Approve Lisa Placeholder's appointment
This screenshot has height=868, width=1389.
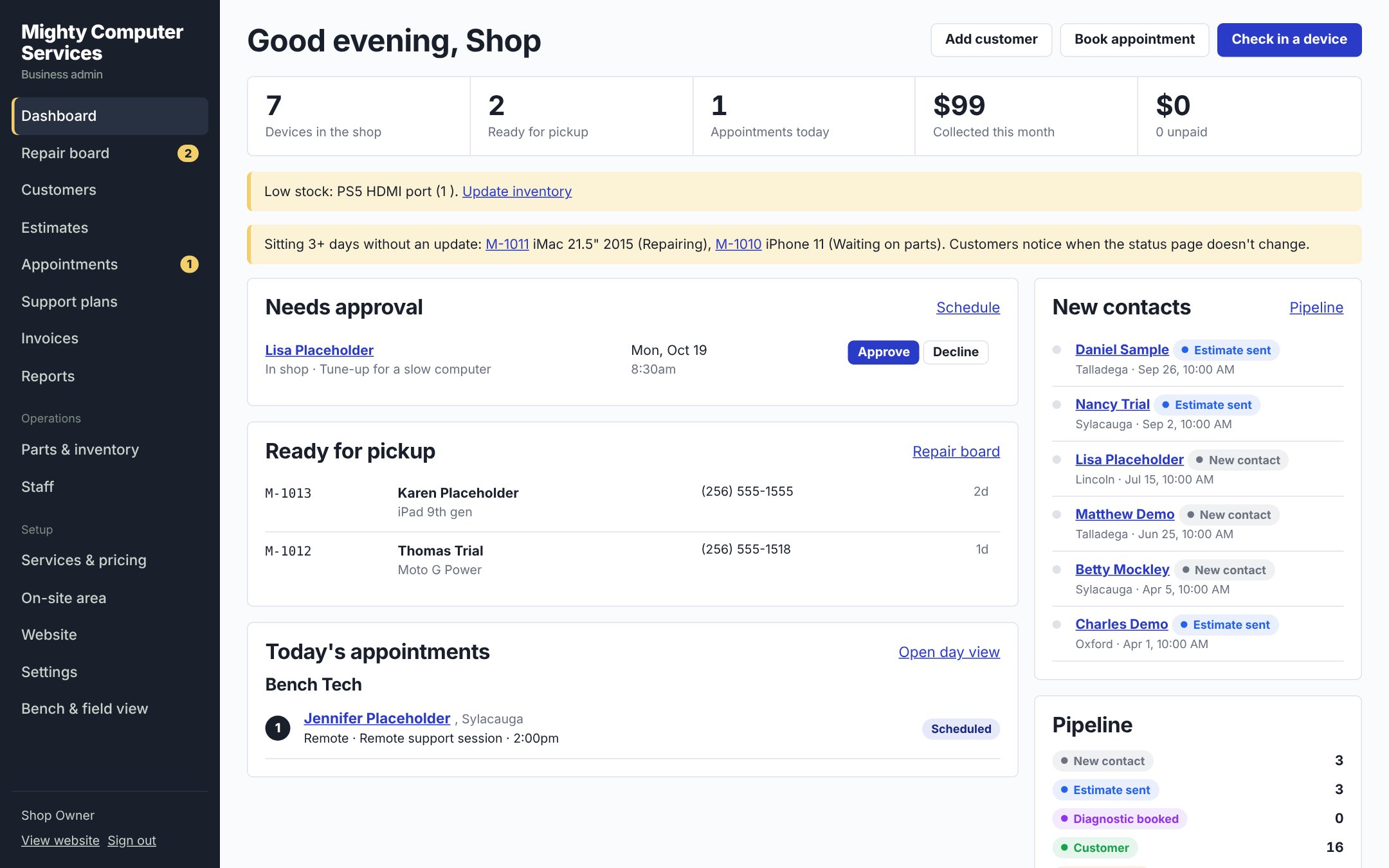coord(883,352)
